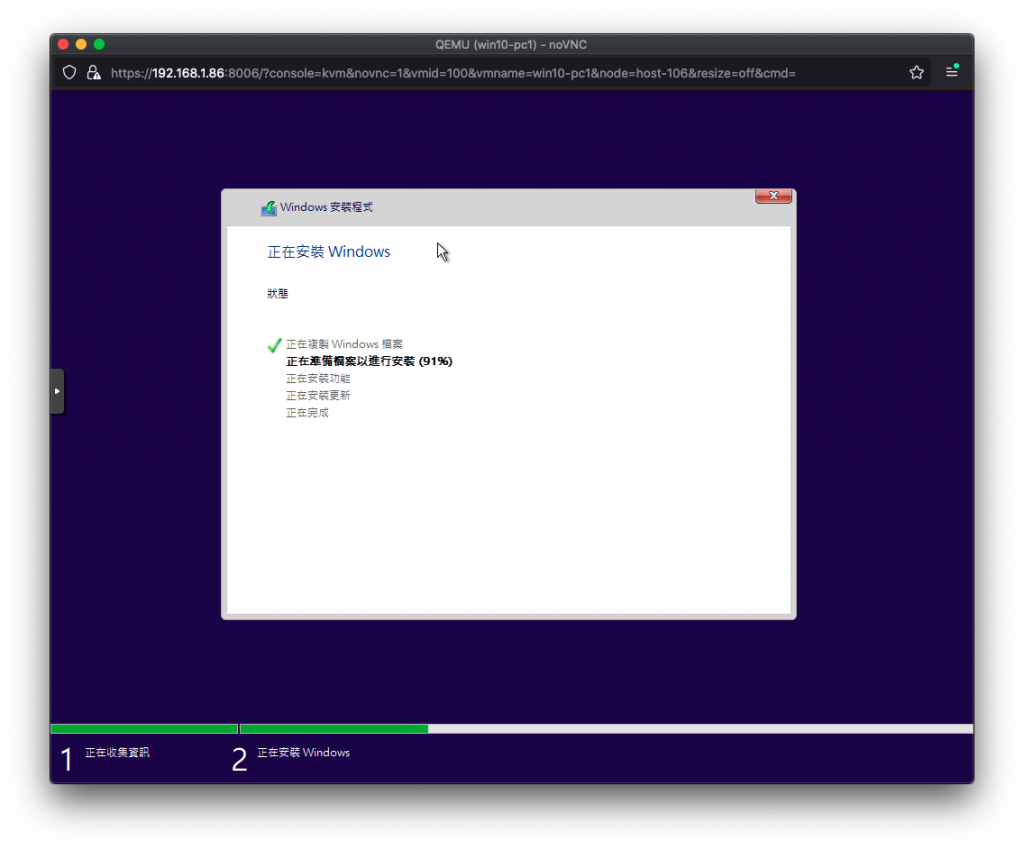Click the green fullscreen window button

(99, 44)
